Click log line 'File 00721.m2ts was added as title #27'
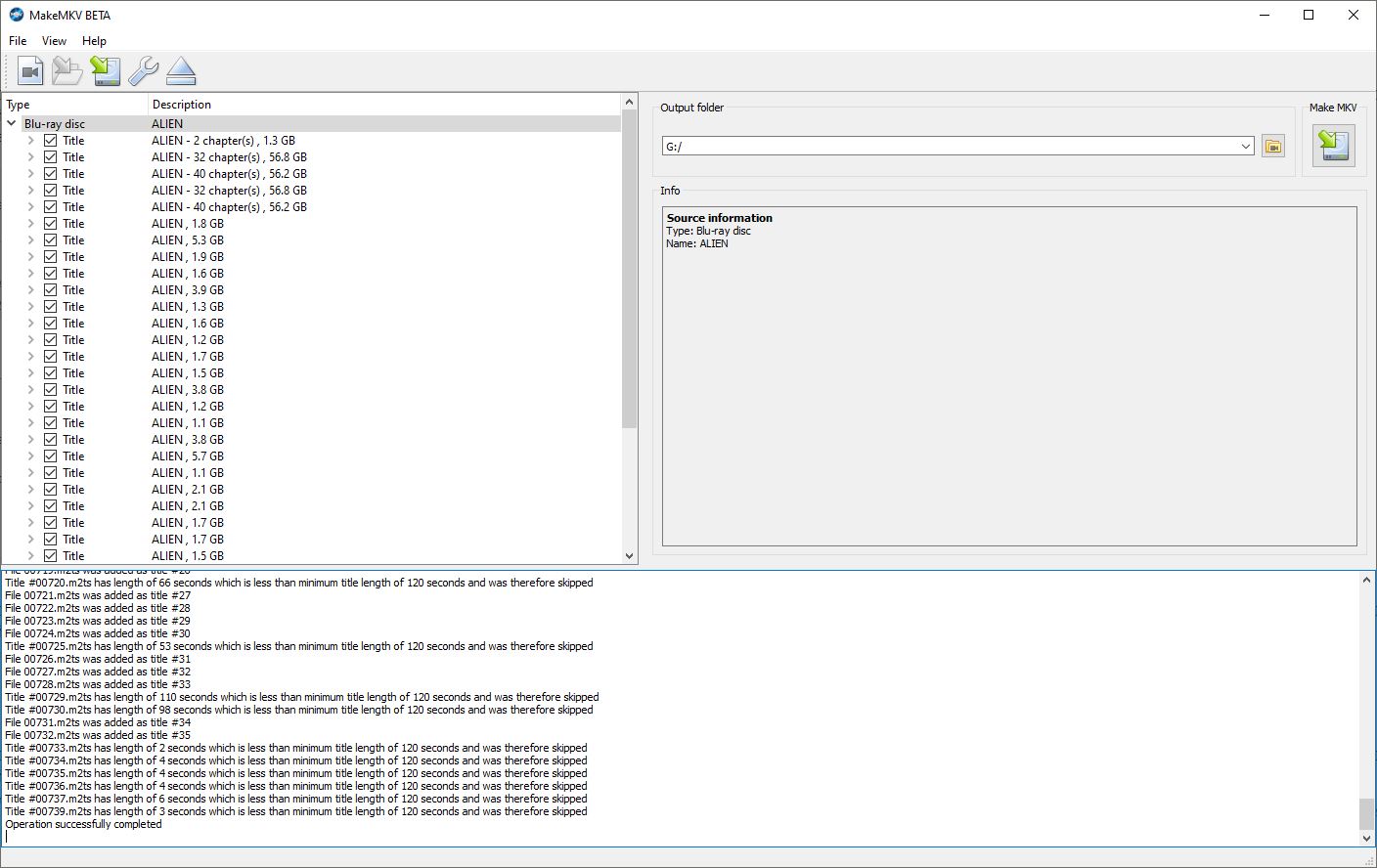Viewport: 1377px width, 868px height. 98,596
